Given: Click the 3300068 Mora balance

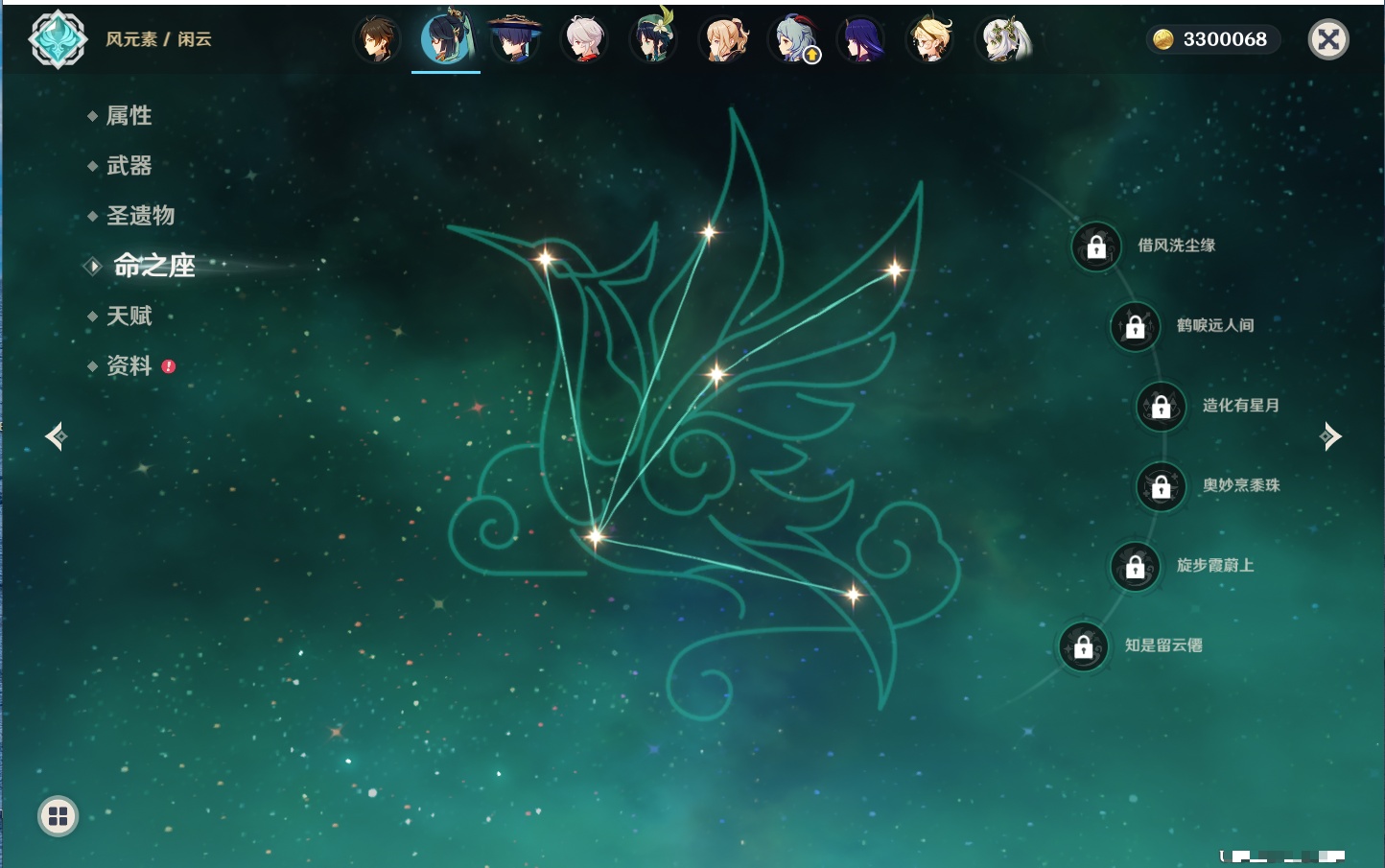Looking at the screenshot, I should pyautogui.click(x=1225, y=39).
